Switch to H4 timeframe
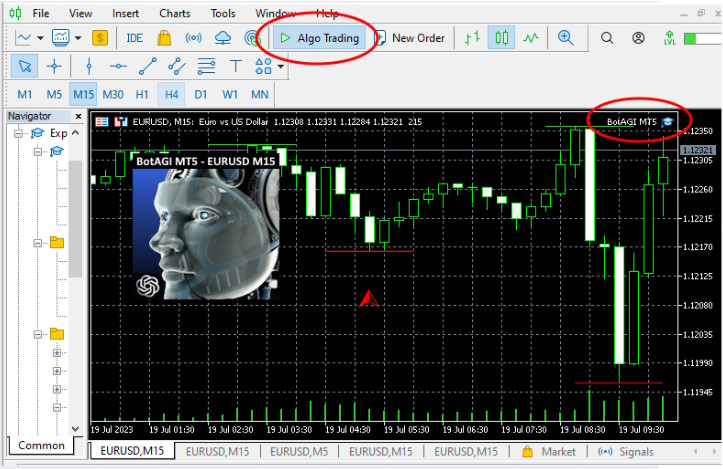723x469 pixels. pyautogui.click(x=172, y=95)
